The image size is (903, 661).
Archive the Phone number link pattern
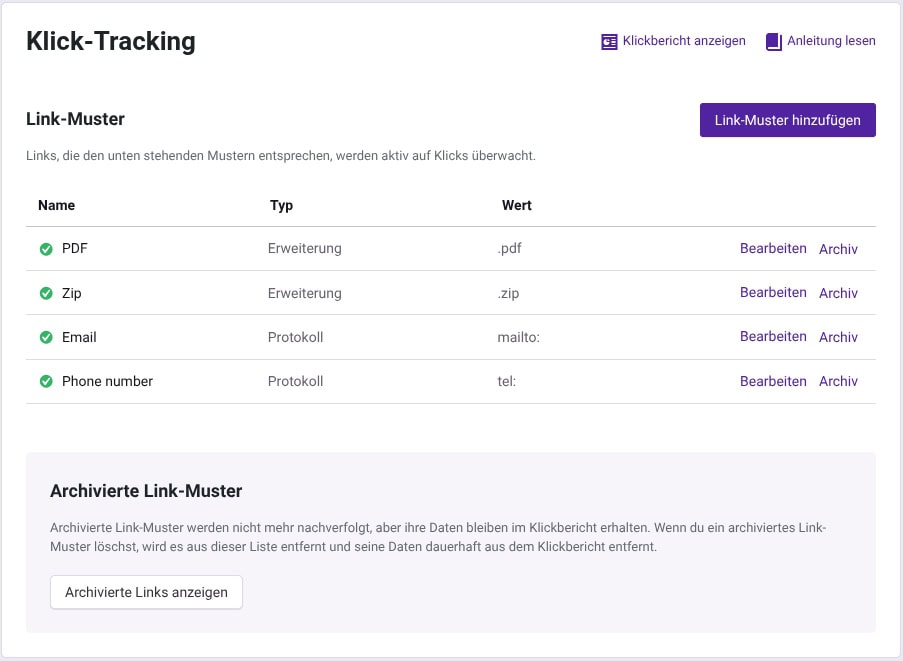click(x=838, y=381)
